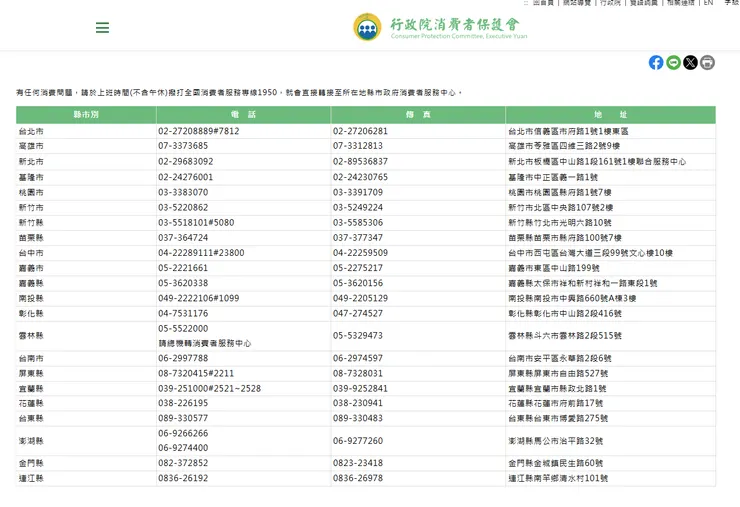Select the 基隆市 row name
Screen dimensions: 740x507
31,177
